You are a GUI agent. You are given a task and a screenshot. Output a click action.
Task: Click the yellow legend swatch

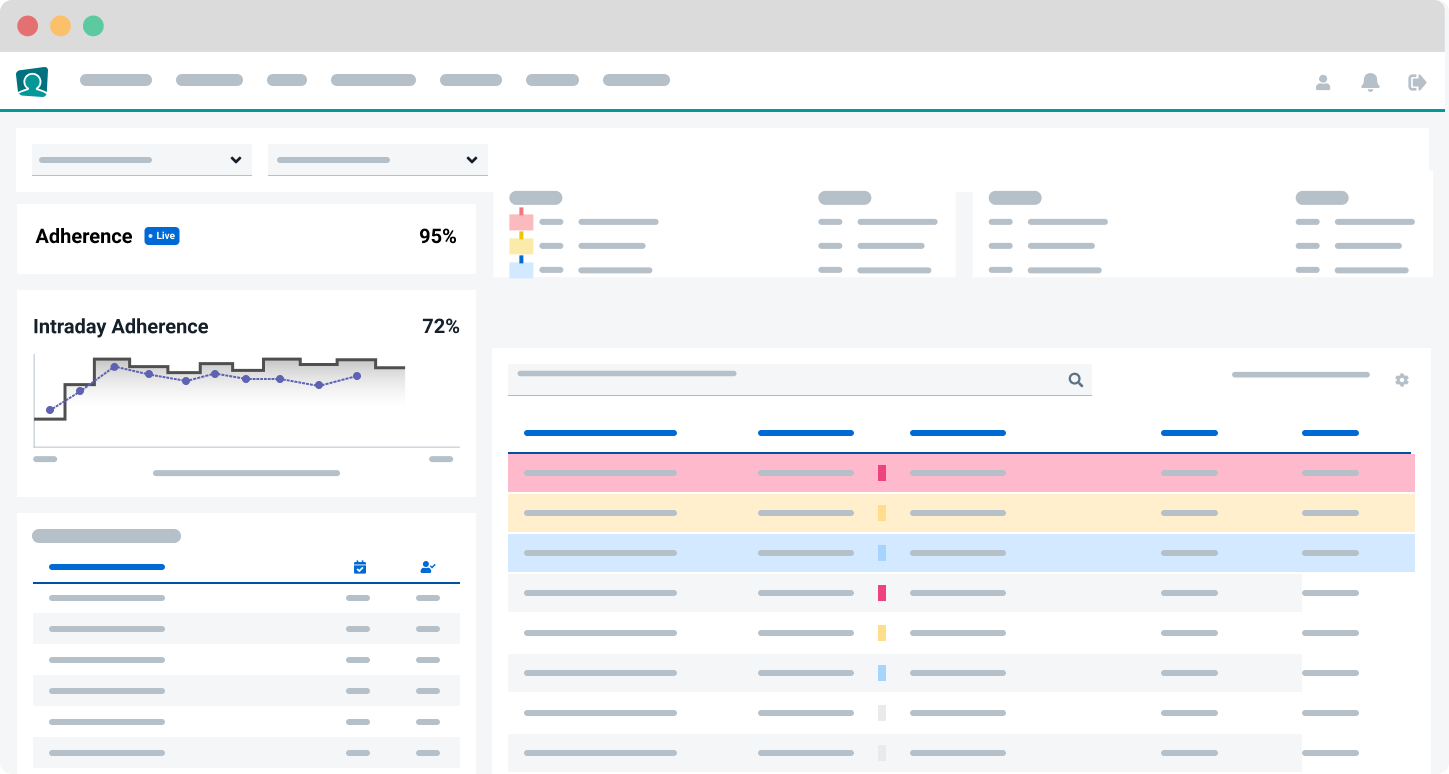click(x=521, y=246)
